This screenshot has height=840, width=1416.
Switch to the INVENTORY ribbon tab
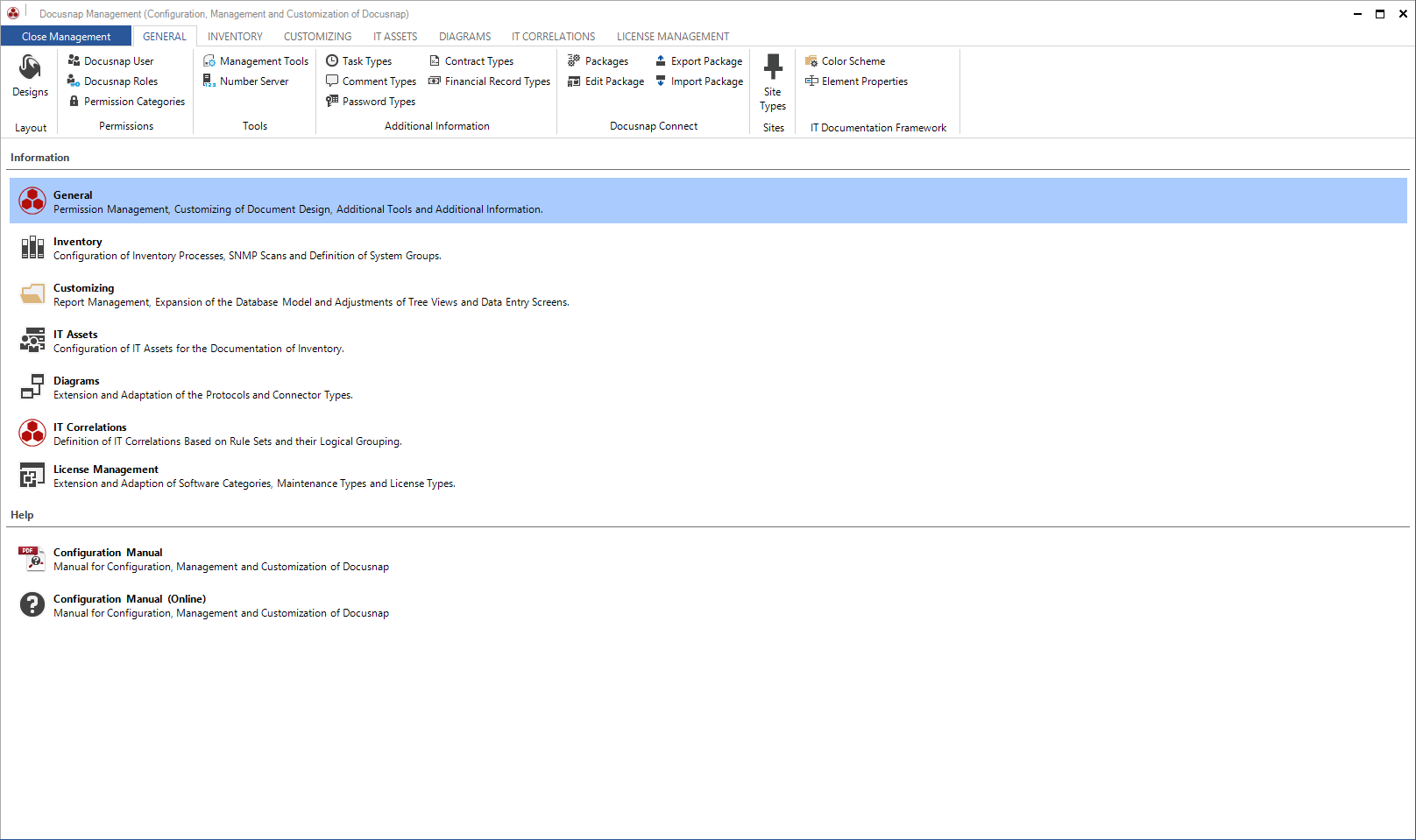point(235,37)
